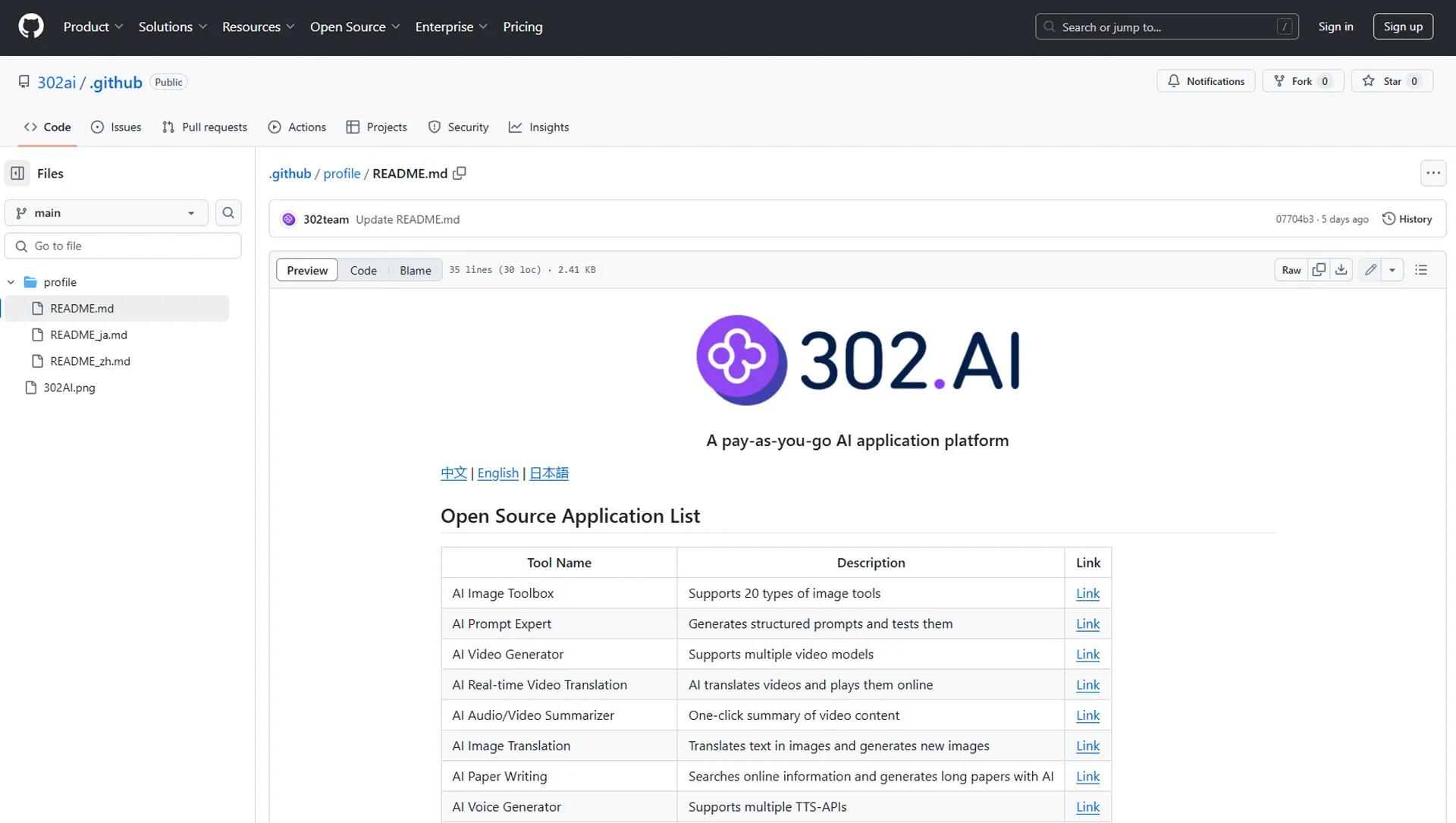Open the 302ai owner link

(57, 83)
